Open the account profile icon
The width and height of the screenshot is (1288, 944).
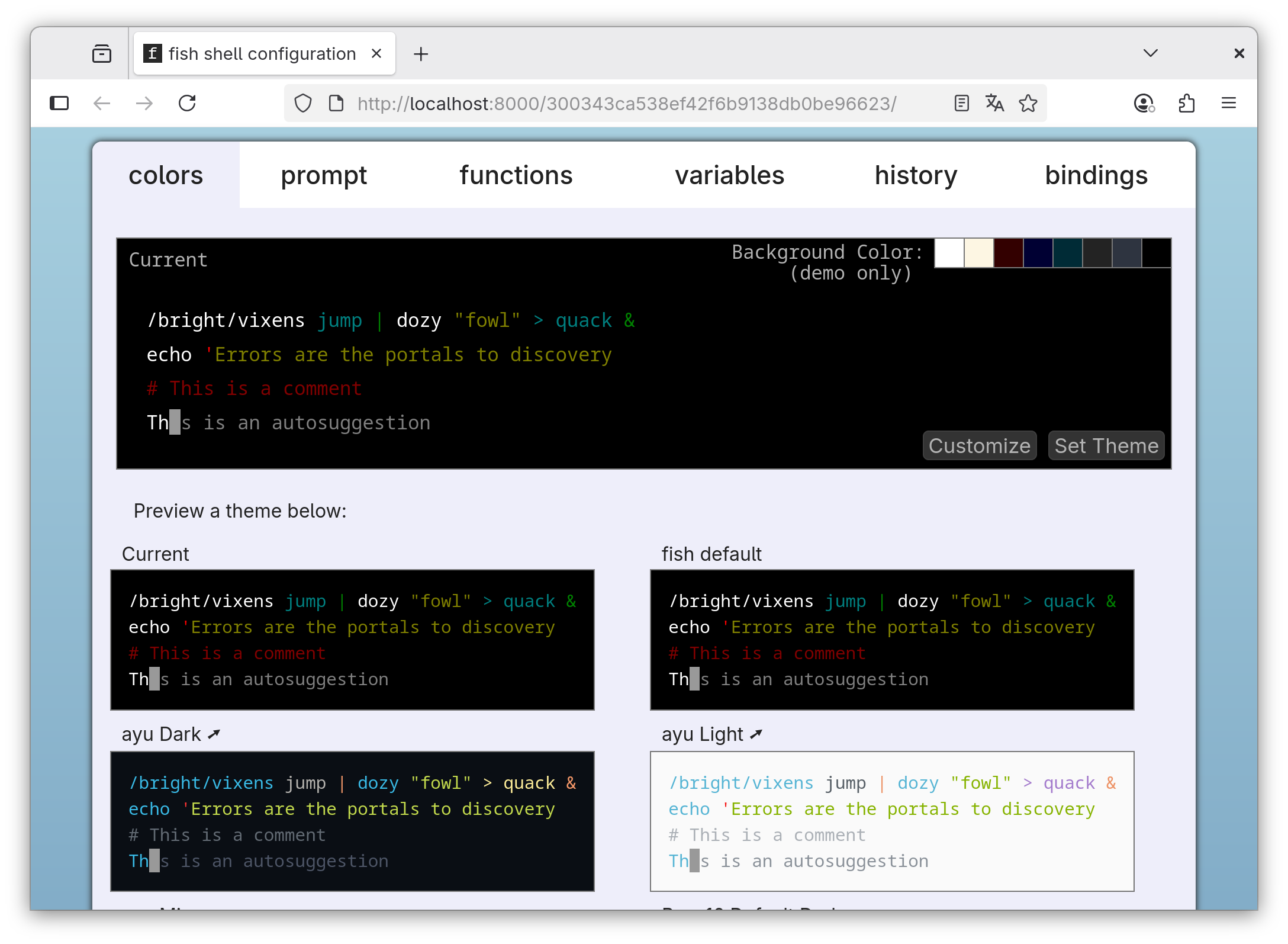(1144, 104)
